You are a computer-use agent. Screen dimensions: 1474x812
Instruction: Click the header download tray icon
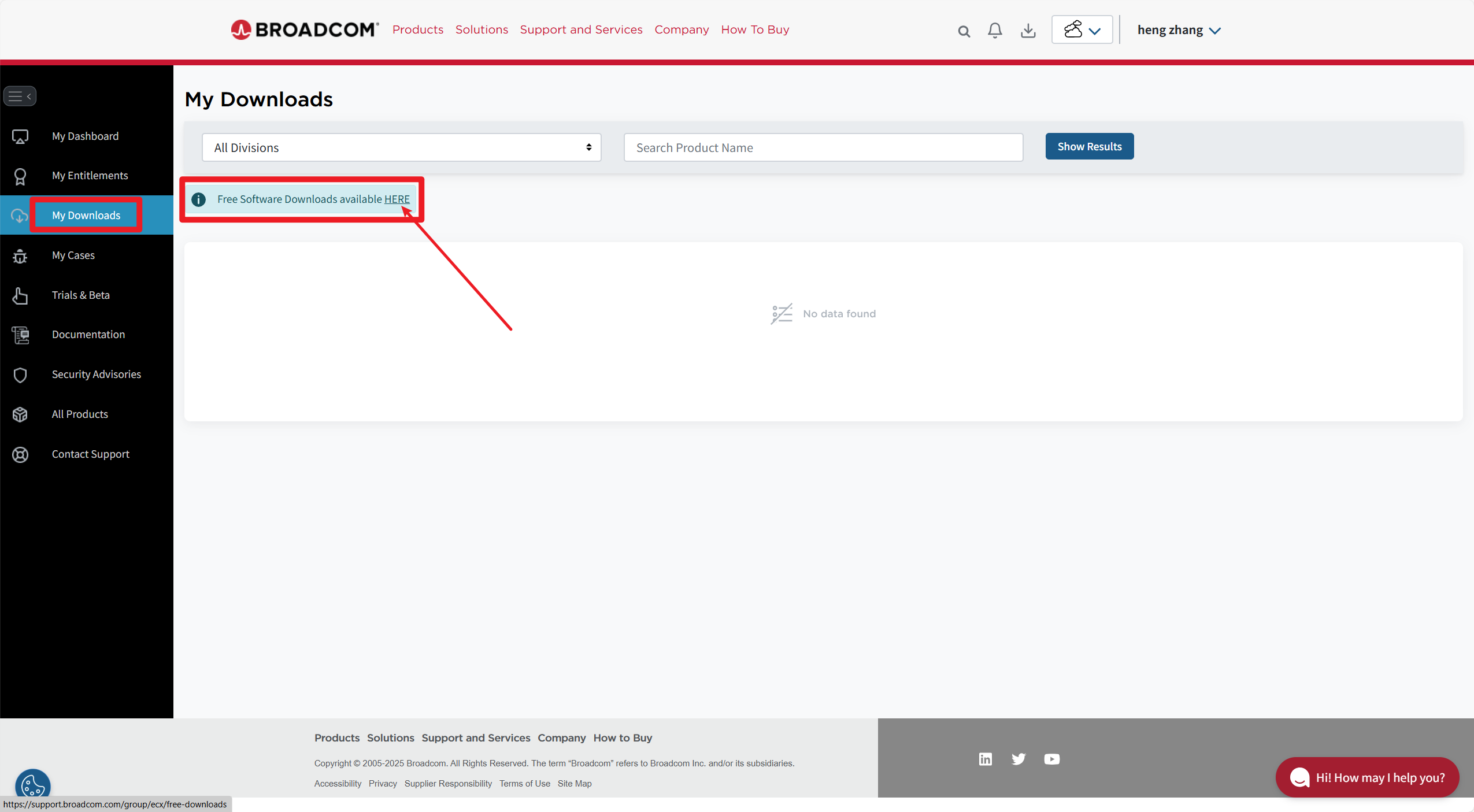pyautogui.click(x=1028, y=31)
